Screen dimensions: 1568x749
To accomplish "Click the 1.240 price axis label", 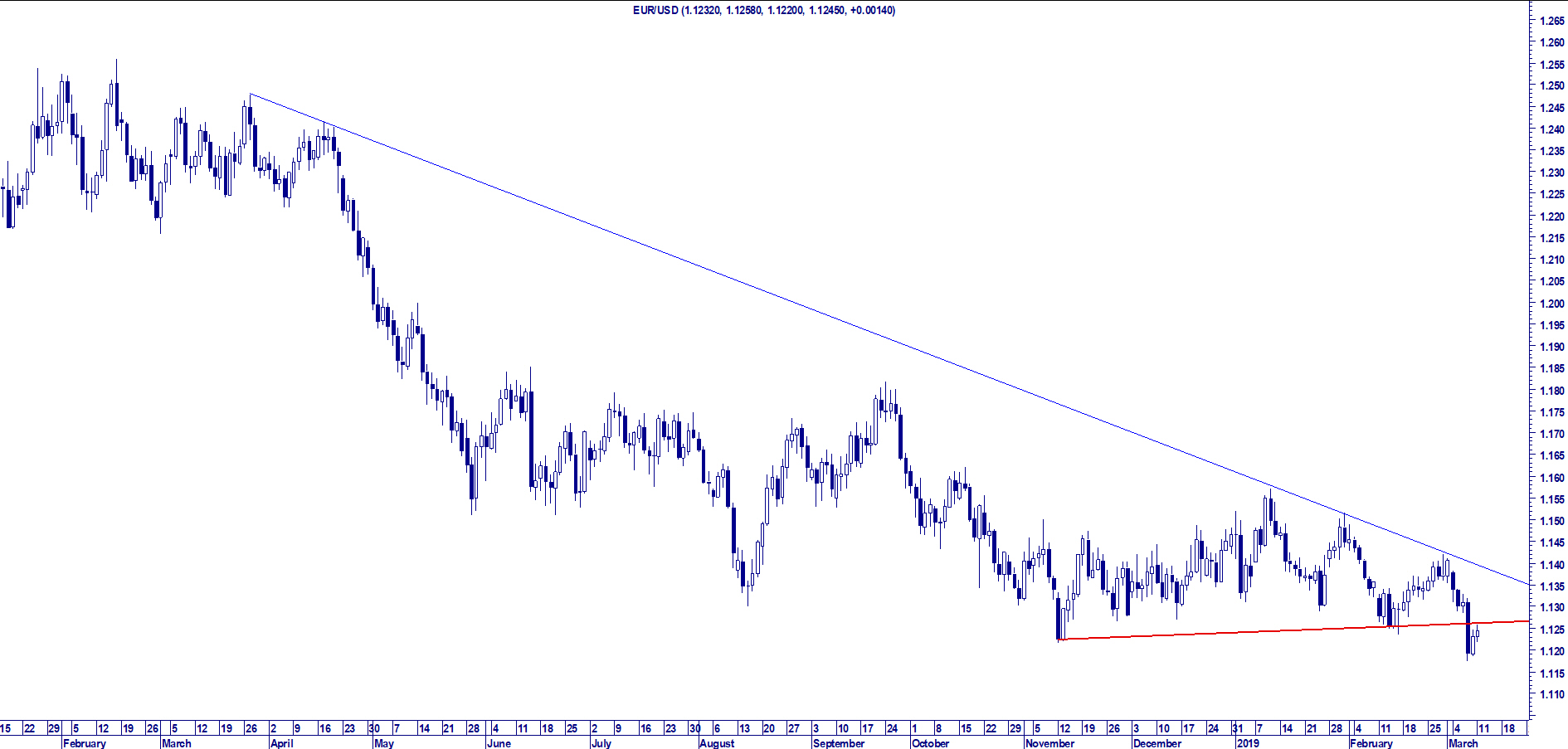I will pyautogui.click(x=1551, y=129).
